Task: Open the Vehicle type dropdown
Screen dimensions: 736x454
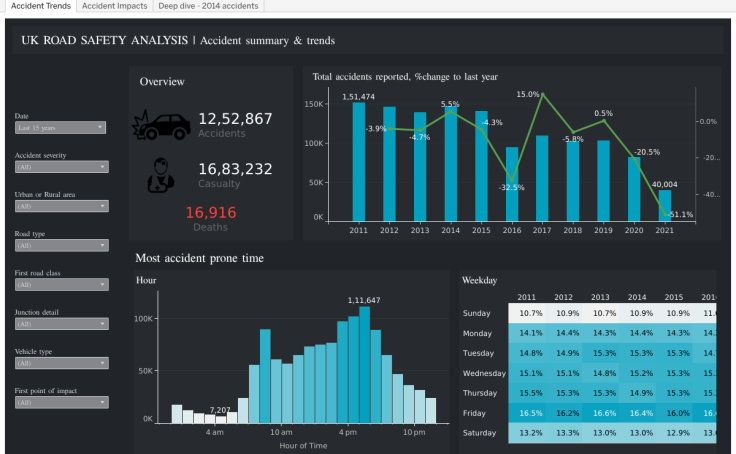Action: tap(61, 363)
